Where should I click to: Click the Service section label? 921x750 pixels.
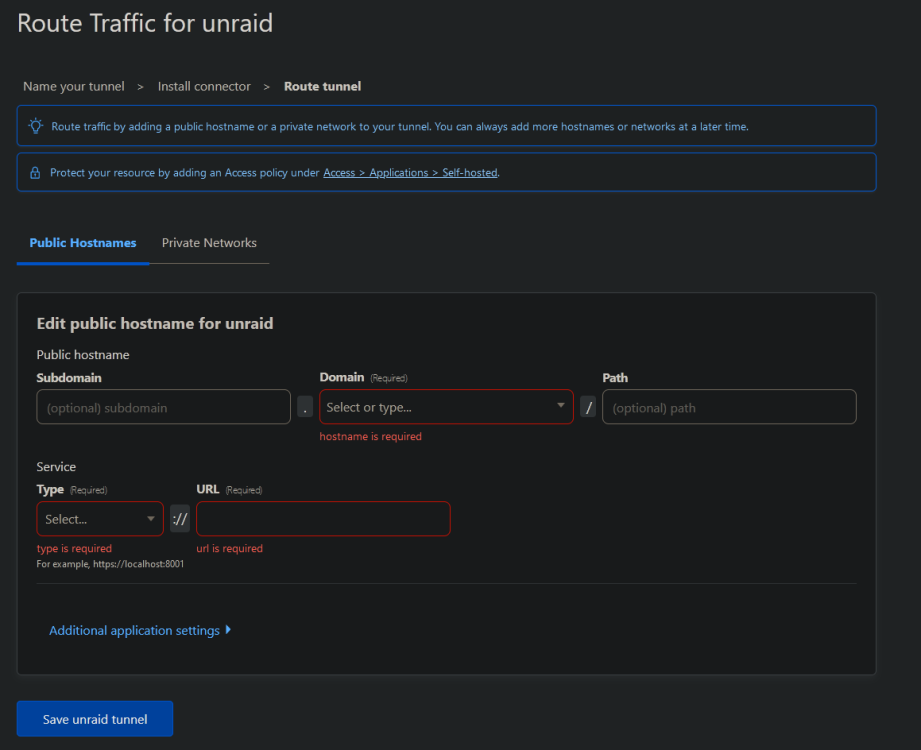click(x=56, y=467)
